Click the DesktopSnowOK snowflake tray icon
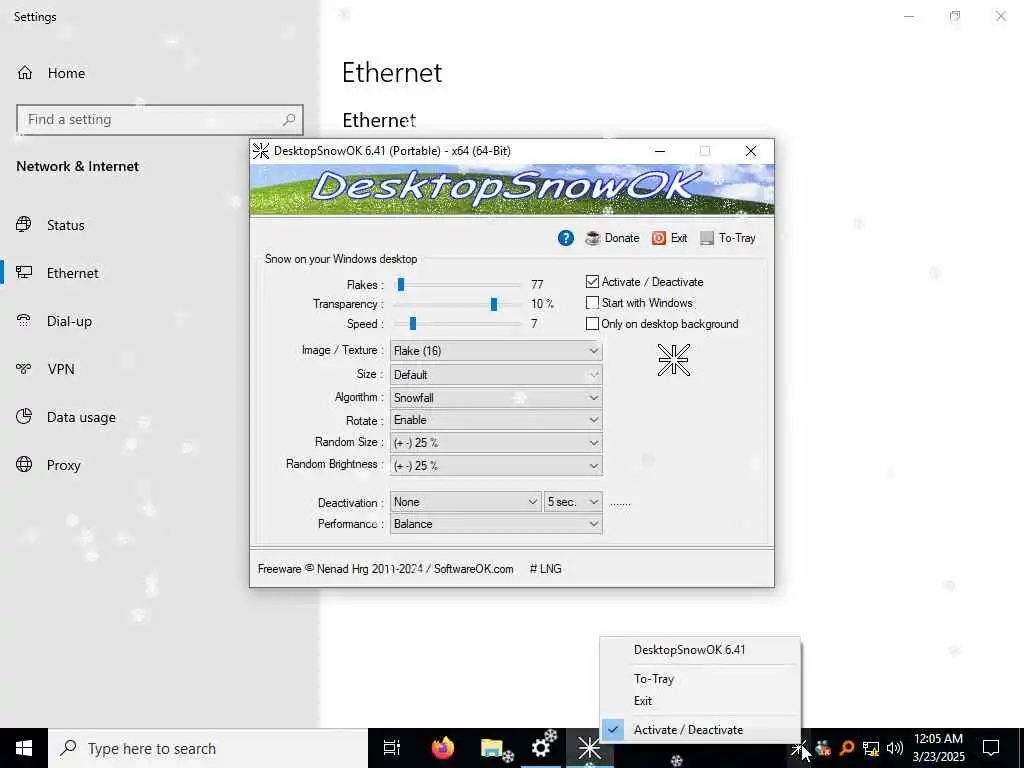Image resolution: width=1024 pixels, height=768 pixels. (x=797, y=748)
